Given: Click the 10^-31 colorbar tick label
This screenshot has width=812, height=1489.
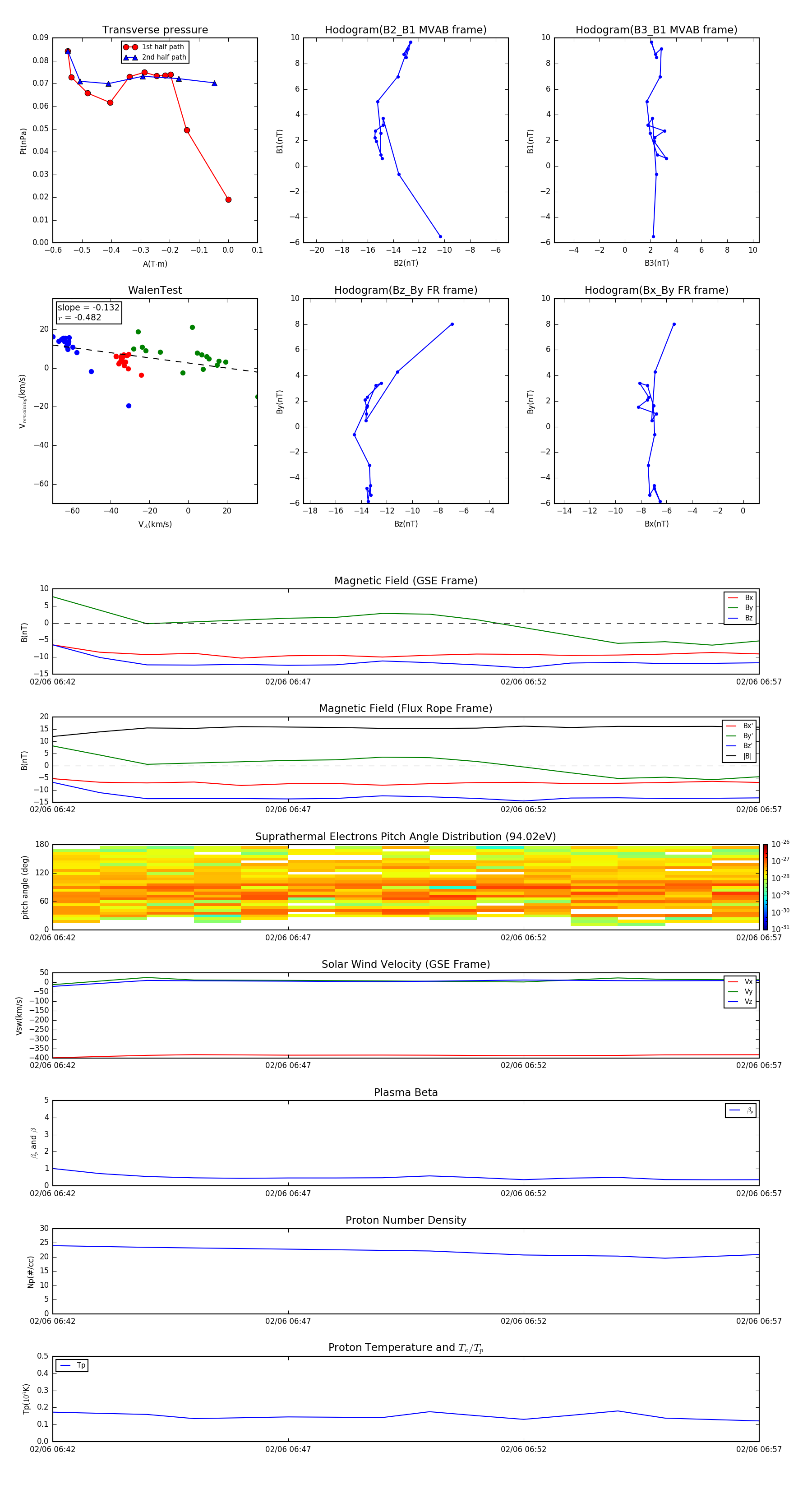Looking at the screenshot, I should pos(780,929).
